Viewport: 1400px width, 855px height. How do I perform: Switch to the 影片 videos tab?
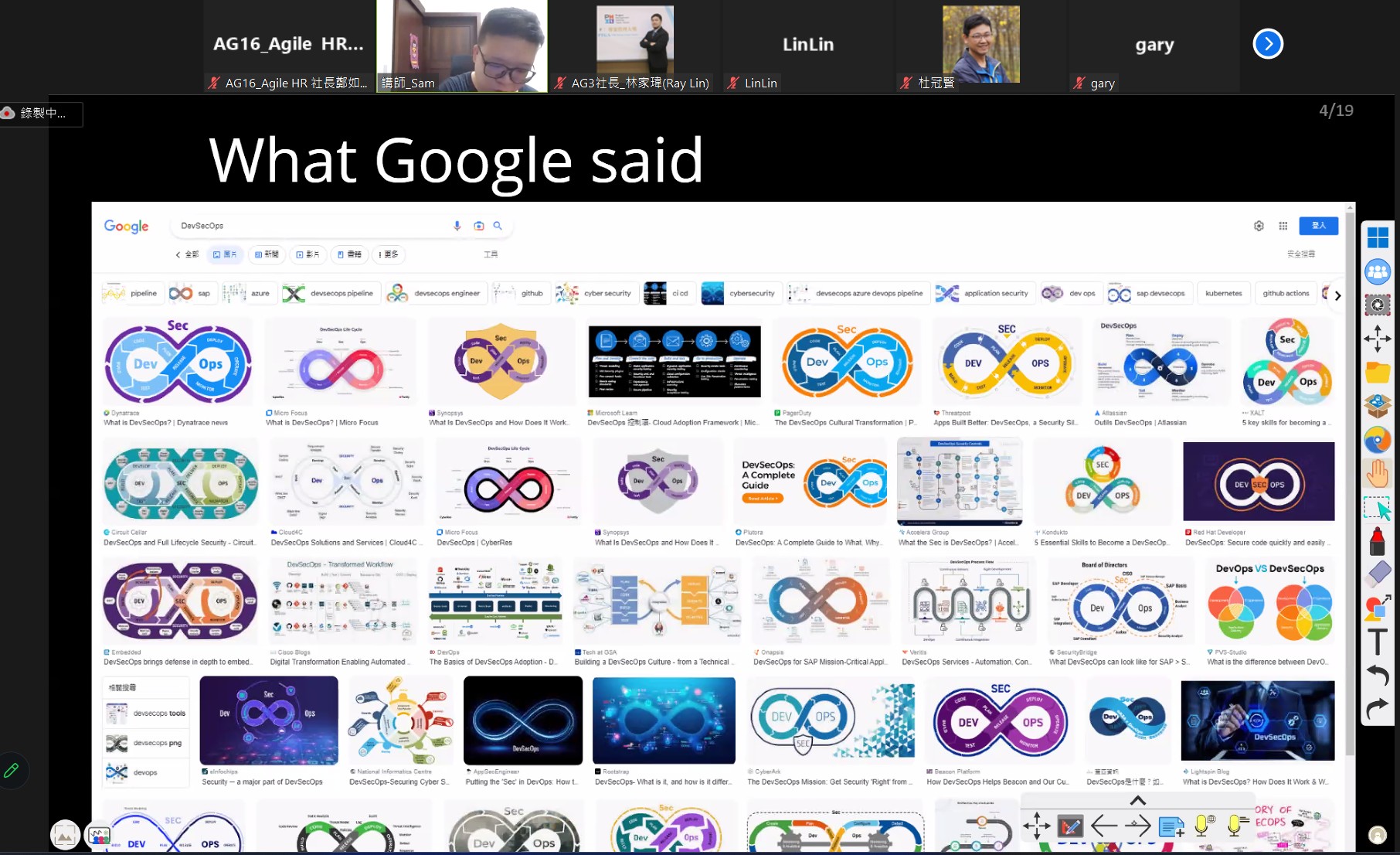(x=308, y=254)
